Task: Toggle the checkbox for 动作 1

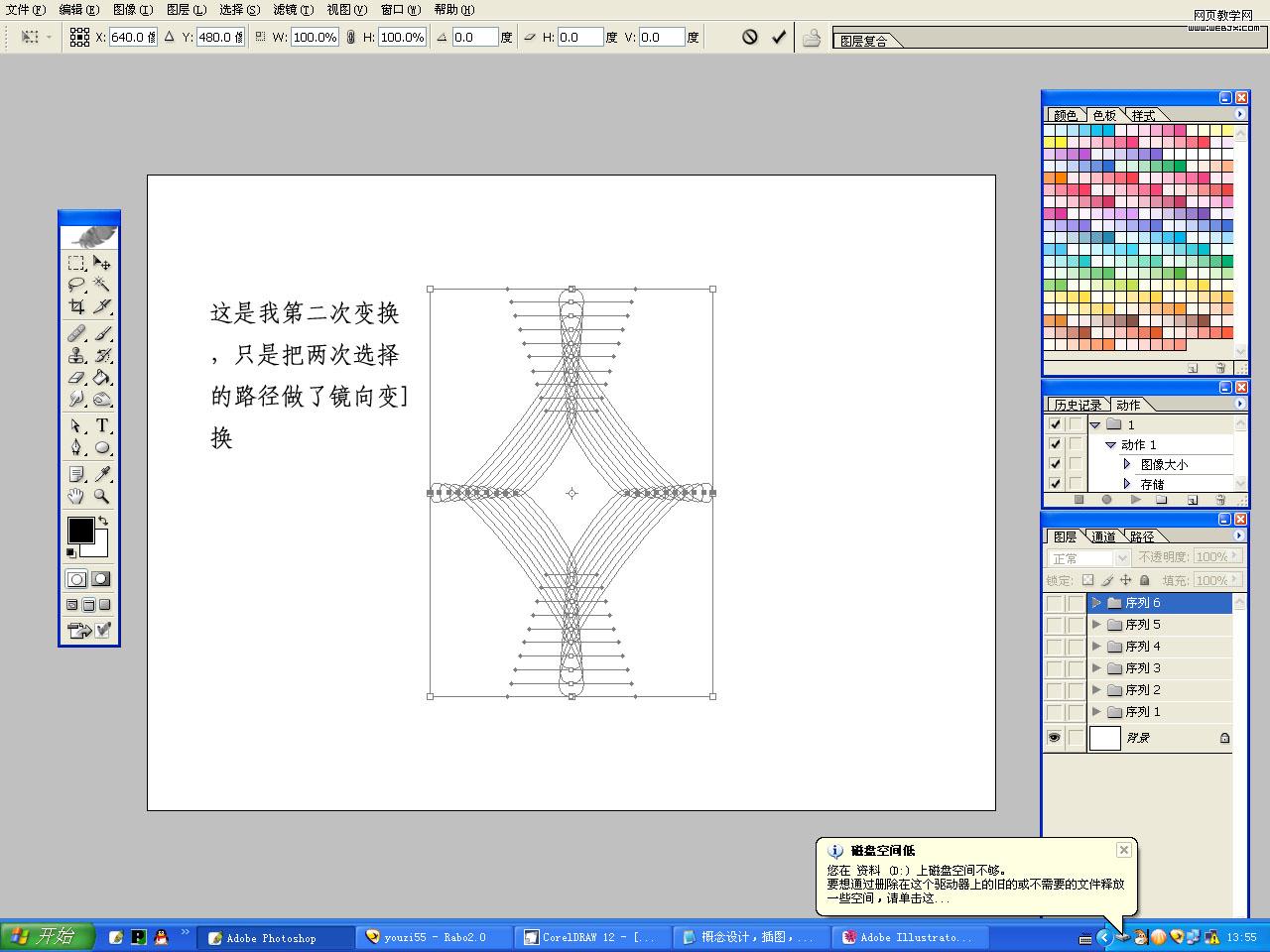Action: [1056, 444]
